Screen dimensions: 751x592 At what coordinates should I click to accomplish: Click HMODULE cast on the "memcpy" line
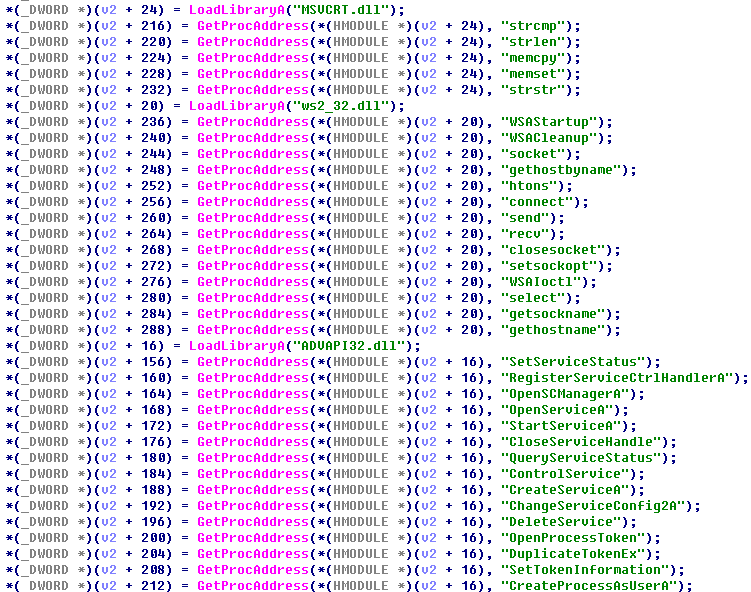pyautogui.click(x=361, y=58)
